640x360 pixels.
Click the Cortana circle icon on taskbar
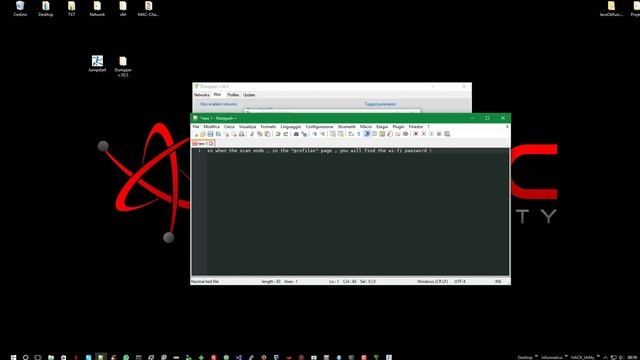pos(25,357)
